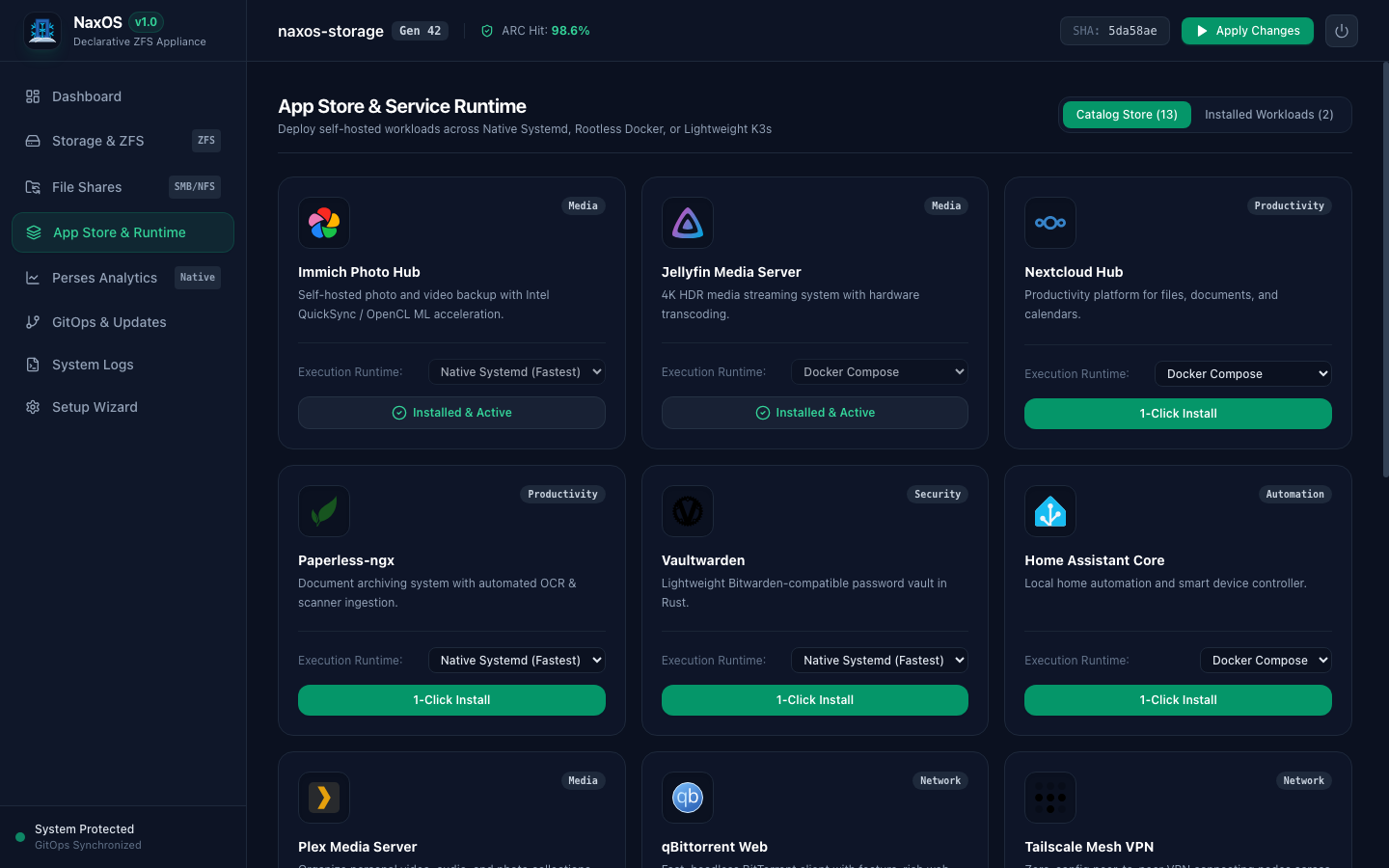The image size is (1389, 868).
Task: Click the Media tag on Jellyfin card
Action: 946,205
